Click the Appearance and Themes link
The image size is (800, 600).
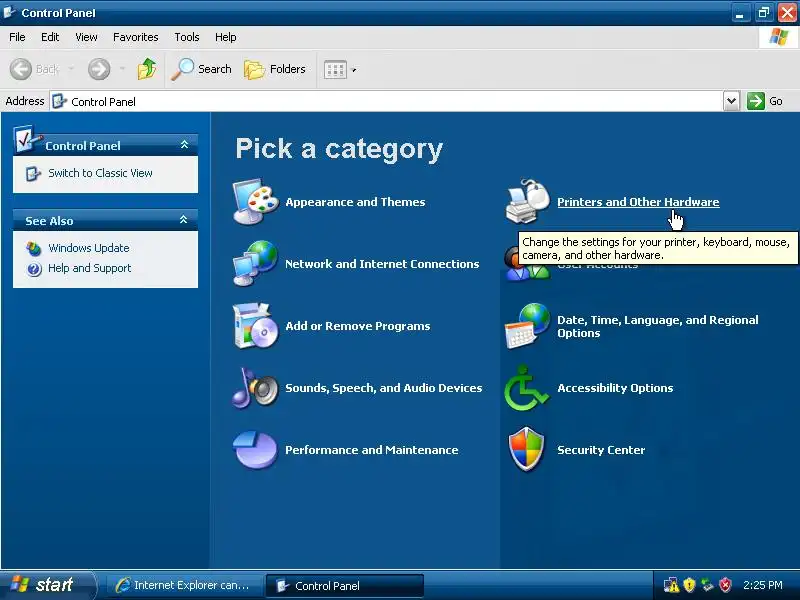tap(355, 202)
